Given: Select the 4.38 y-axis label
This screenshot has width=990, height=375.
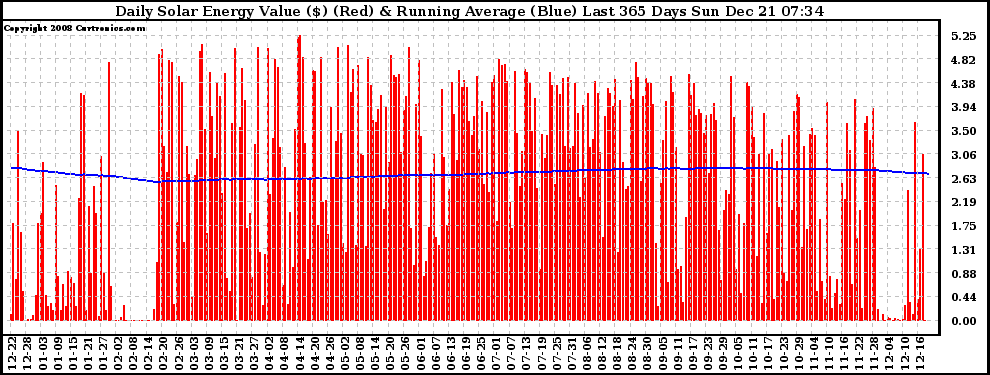Looking at the screenshot, I should pyautogui.click(x=963, y=84).
